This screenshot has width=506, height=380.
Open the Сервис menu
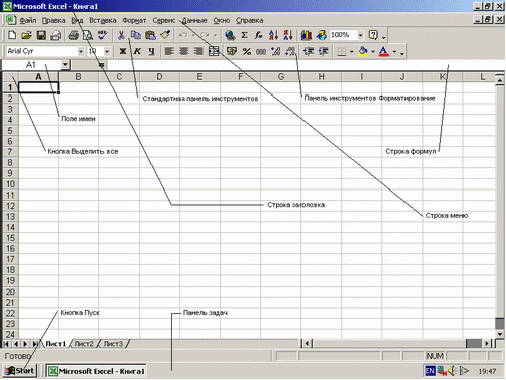coord(164,21)
